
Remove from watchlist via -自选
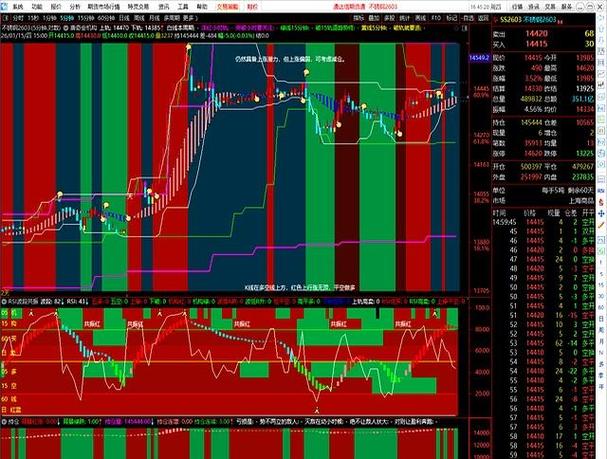click(x=468, y=18)
